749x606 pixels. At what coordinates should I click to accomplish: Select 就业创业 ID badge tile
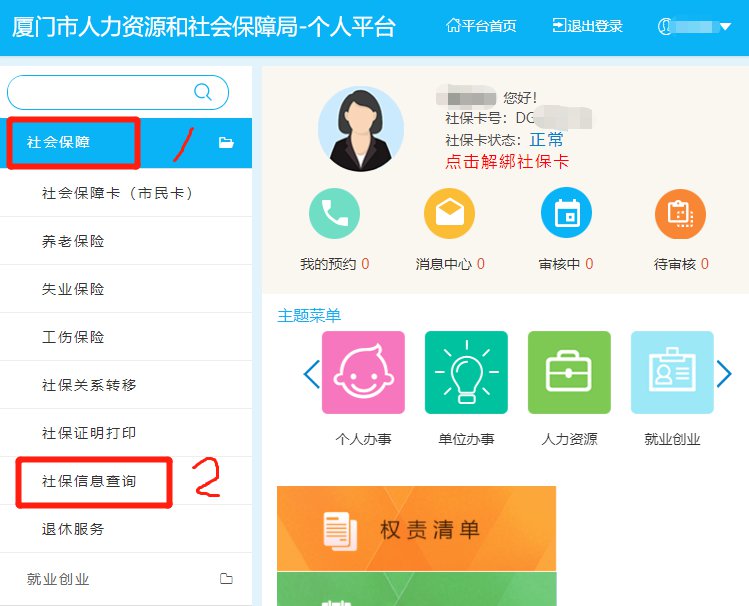coord(672,372)
